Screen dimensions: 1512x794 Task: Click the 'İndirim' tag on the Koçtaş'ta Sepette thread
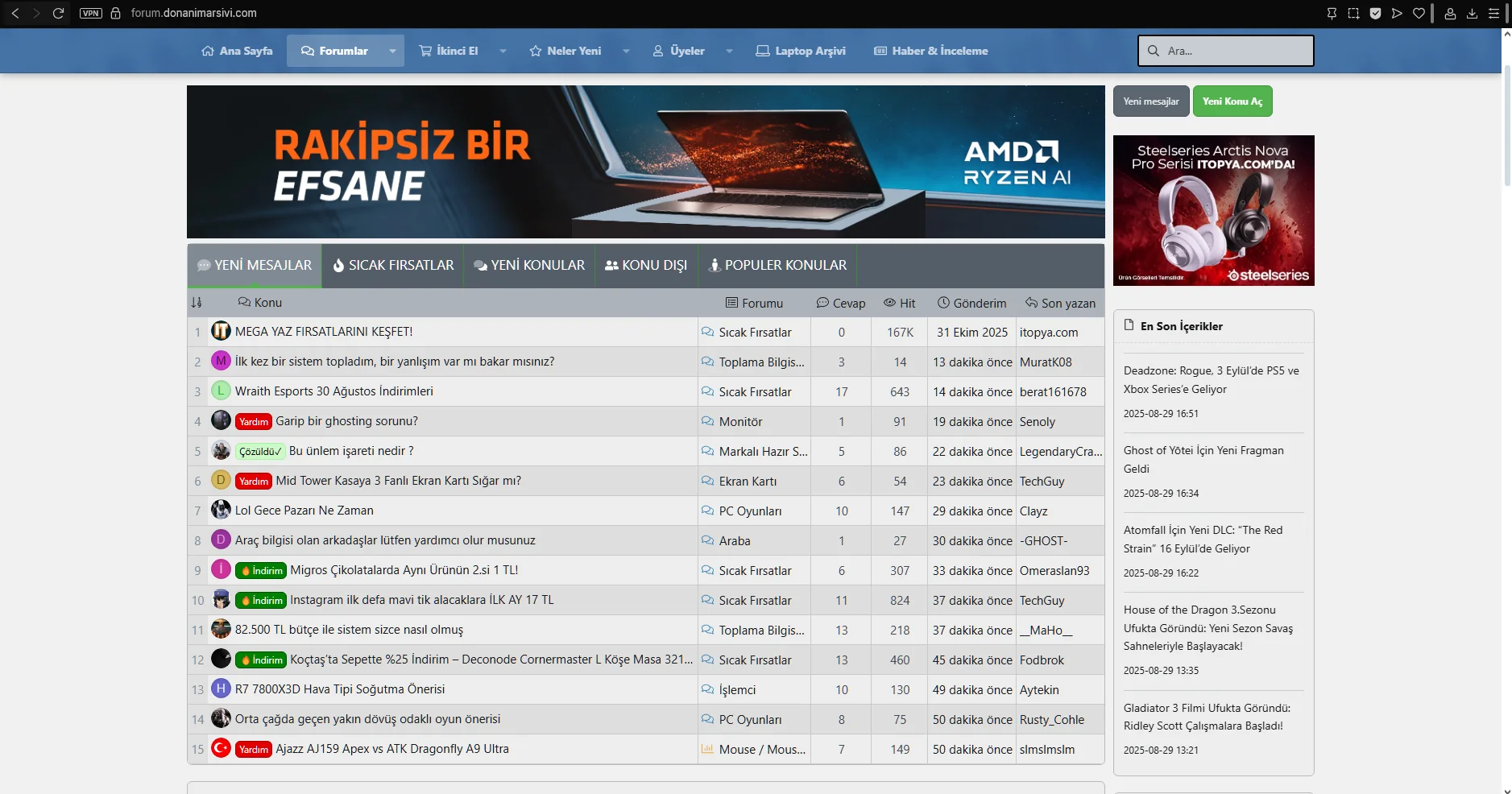click(261, 660)
